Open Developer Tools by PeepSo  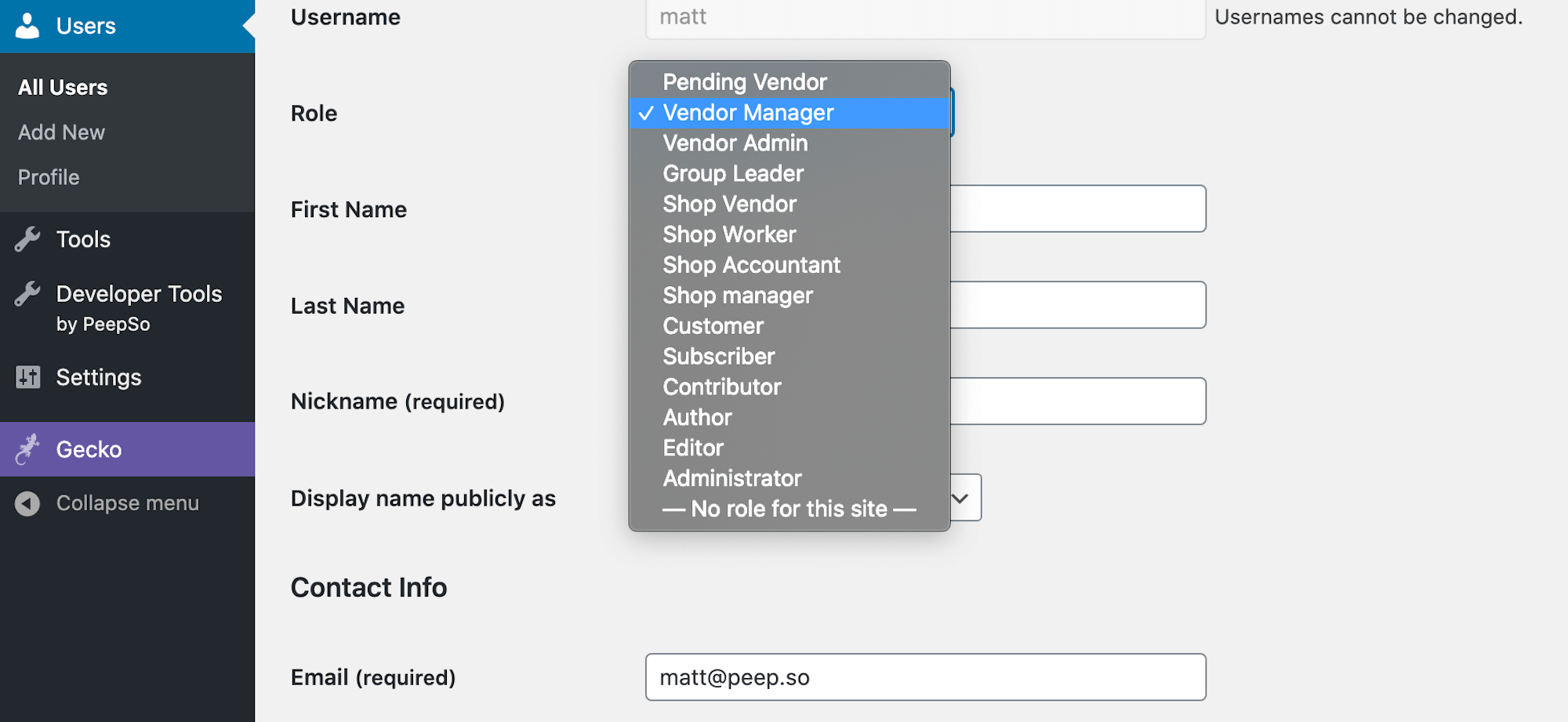127,308
